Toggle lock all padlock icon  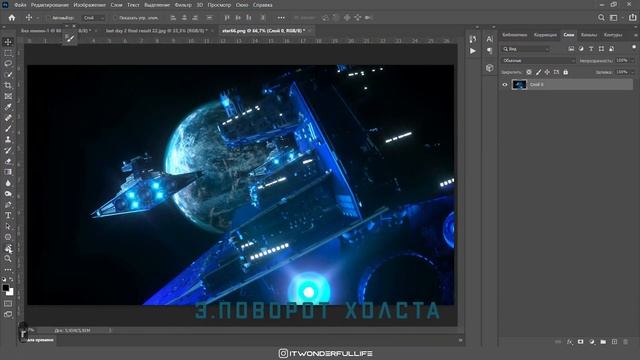pyautogui.click(x=565, y=72)
